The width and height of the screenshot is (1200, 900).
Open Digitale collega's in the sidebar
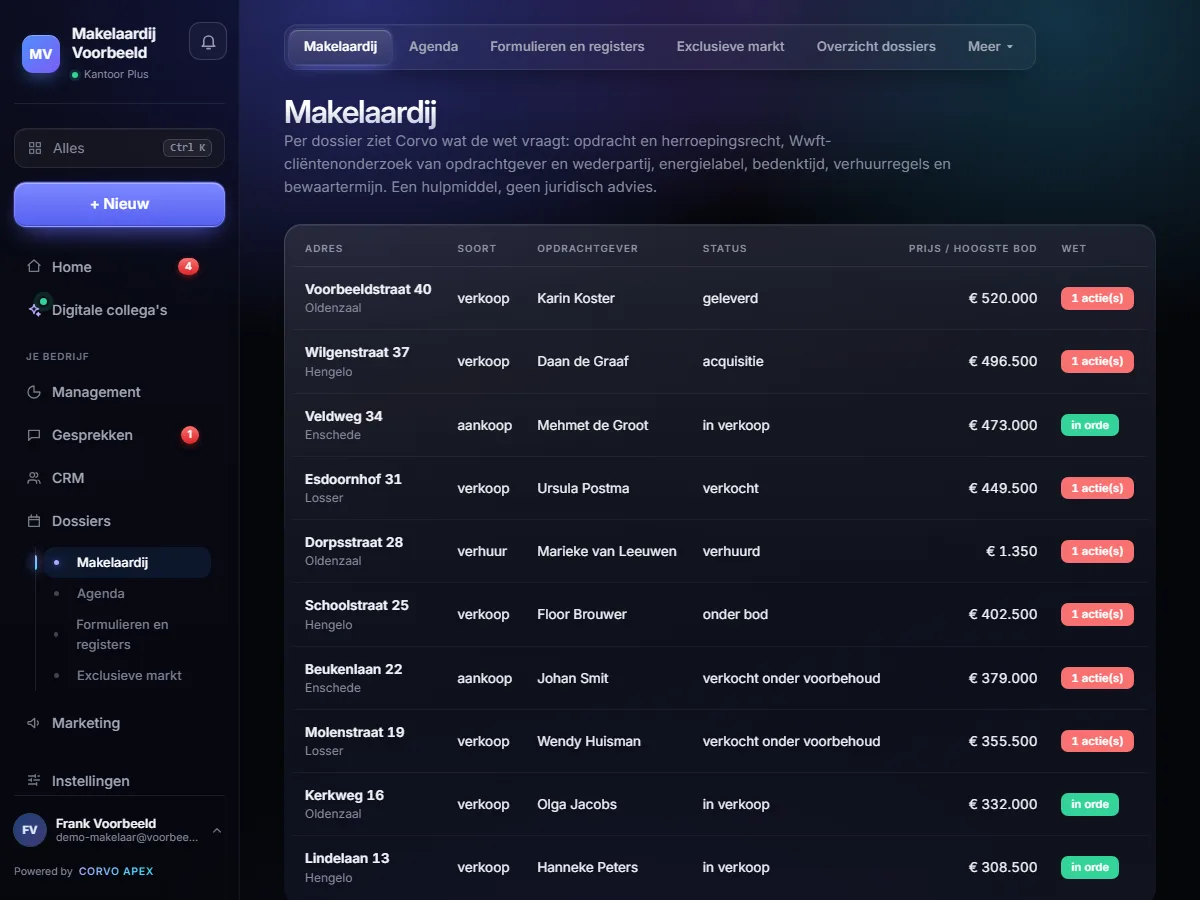point(119,310)
